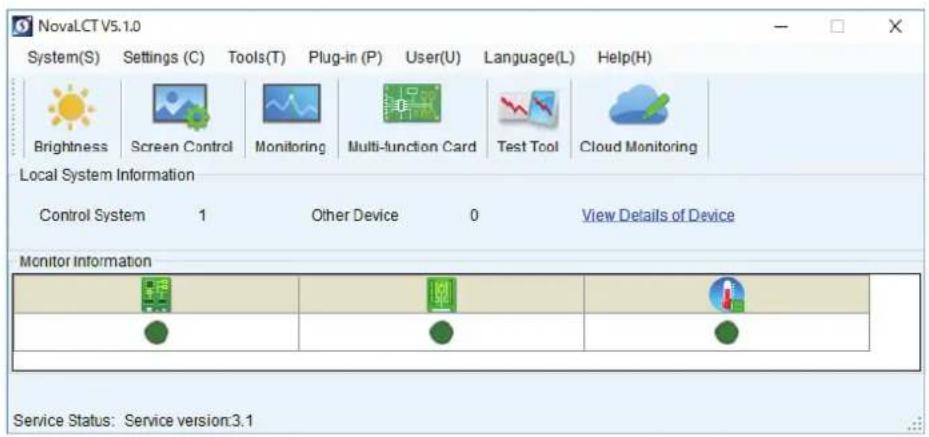Click the Monitor Information heading

click(x=85, y=261)
